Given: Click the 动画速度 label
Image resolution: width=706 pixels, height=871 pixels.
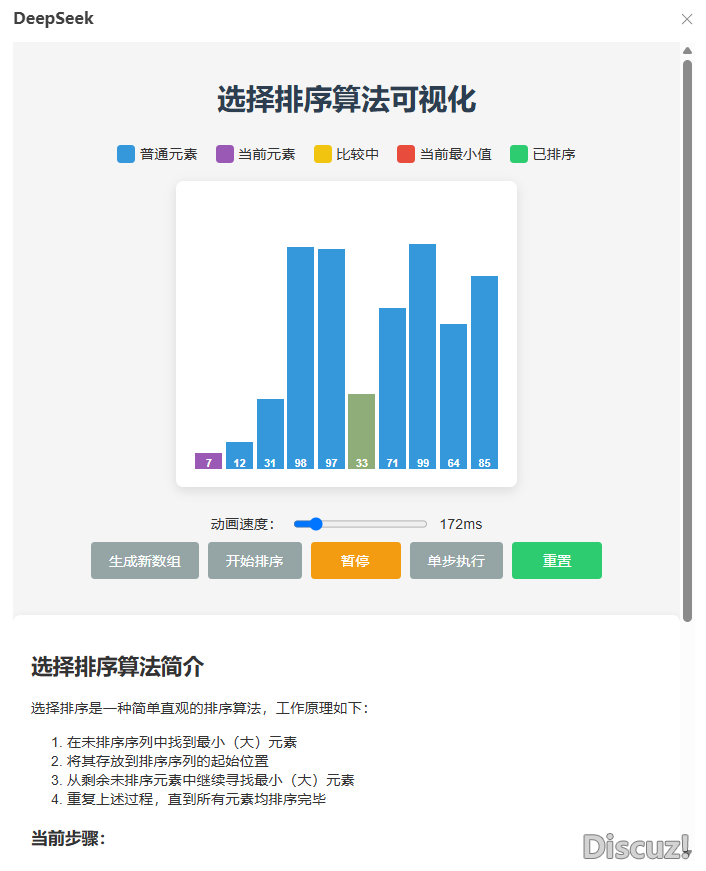Looking at the screenshot, I should [x=242, y=524].
